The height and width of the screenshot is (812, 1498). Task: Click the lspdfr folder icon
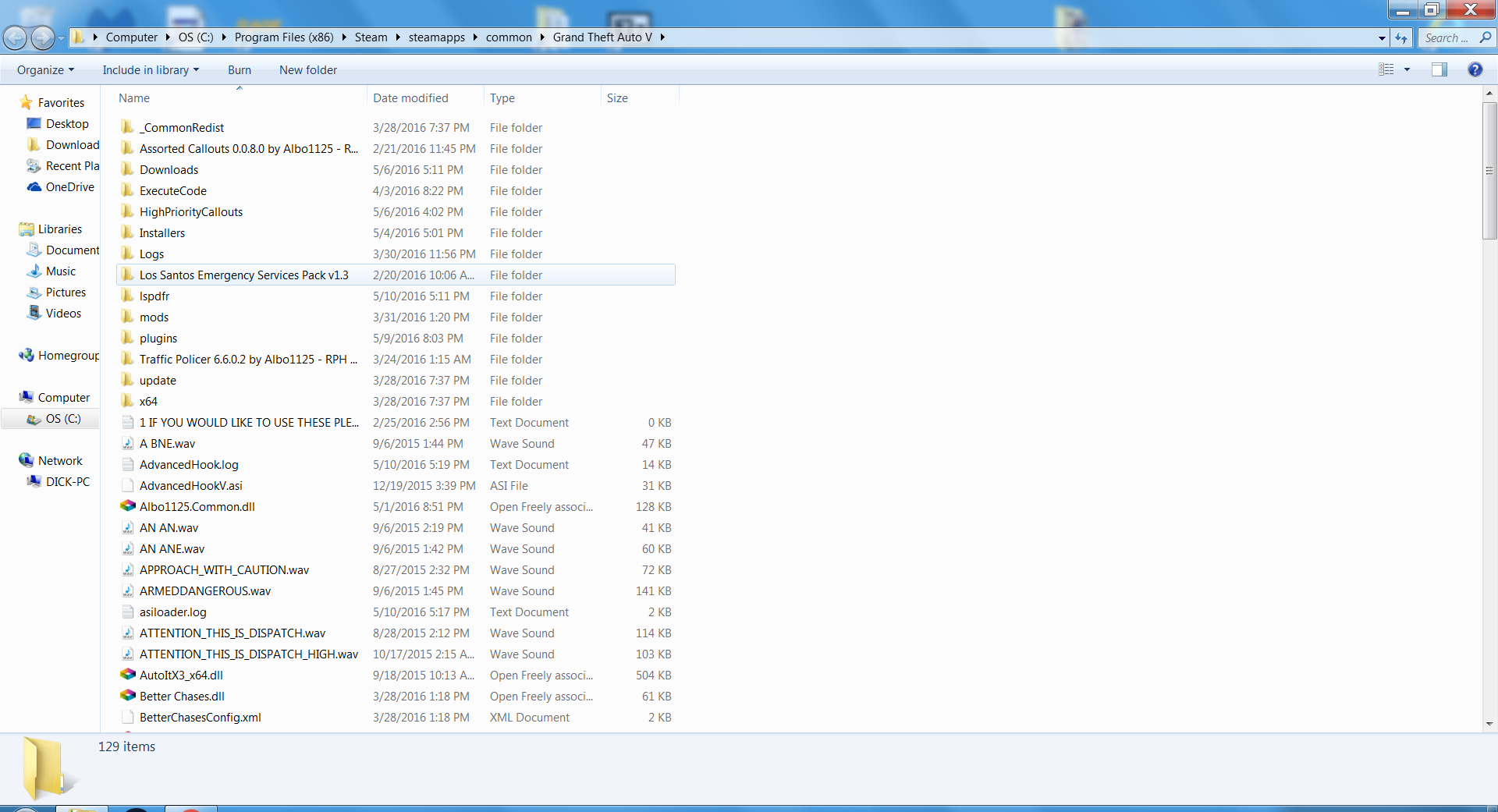point(128,296)
